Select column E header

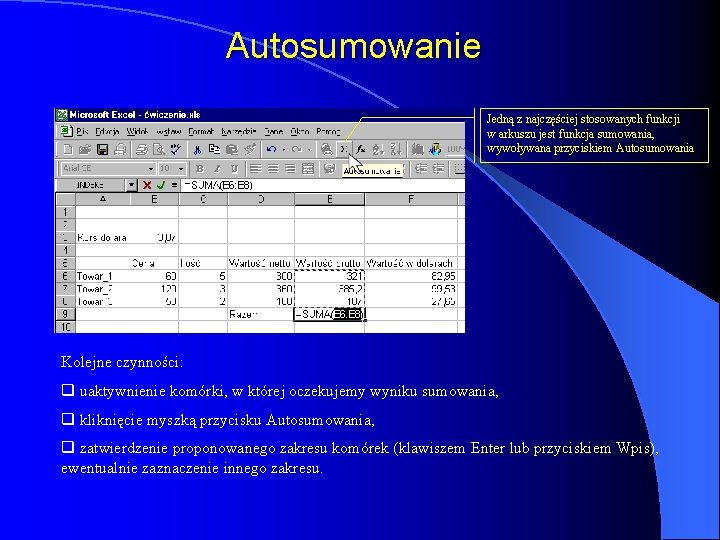(x=329, y=199)
